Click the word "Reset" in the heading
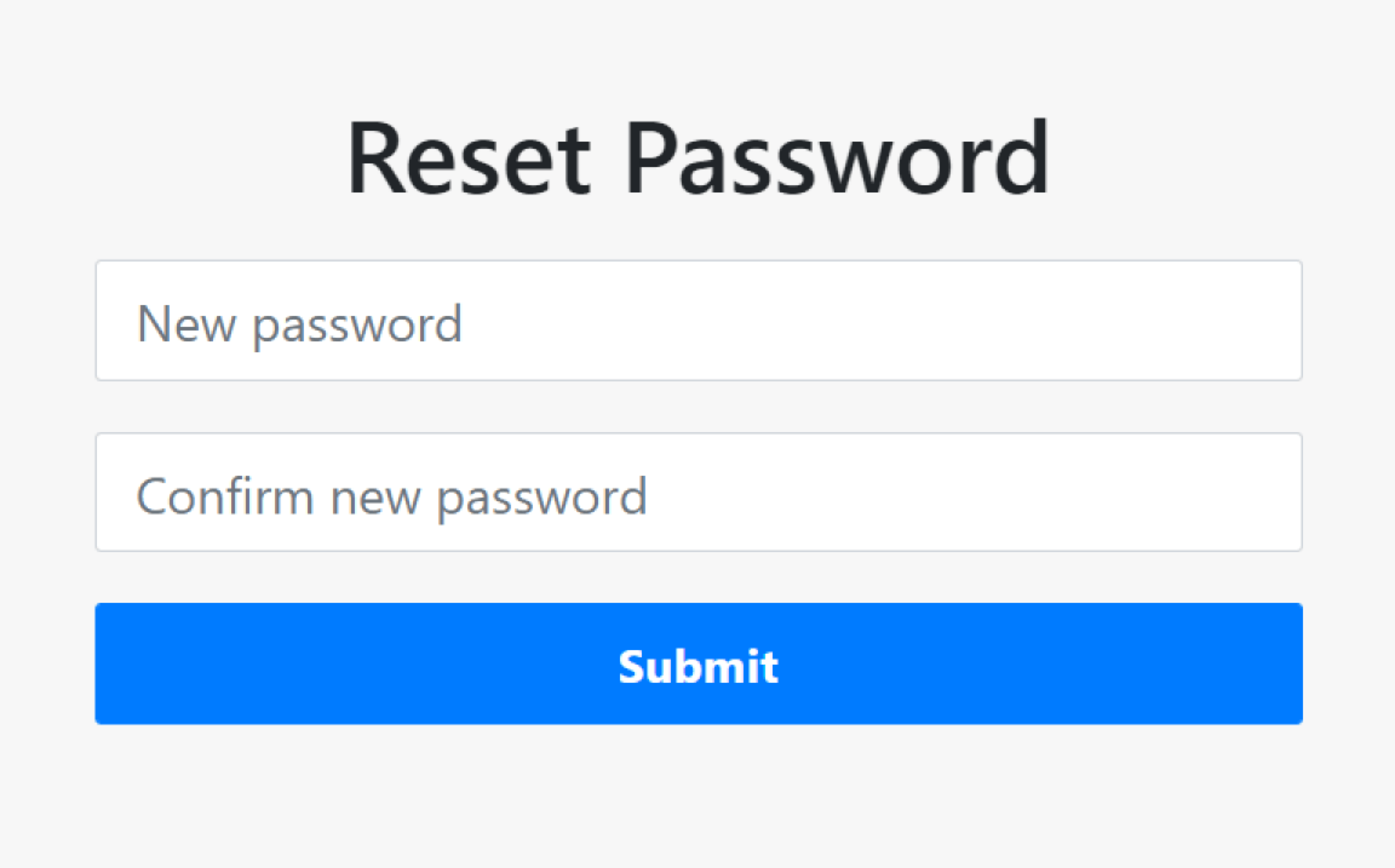 468,159
